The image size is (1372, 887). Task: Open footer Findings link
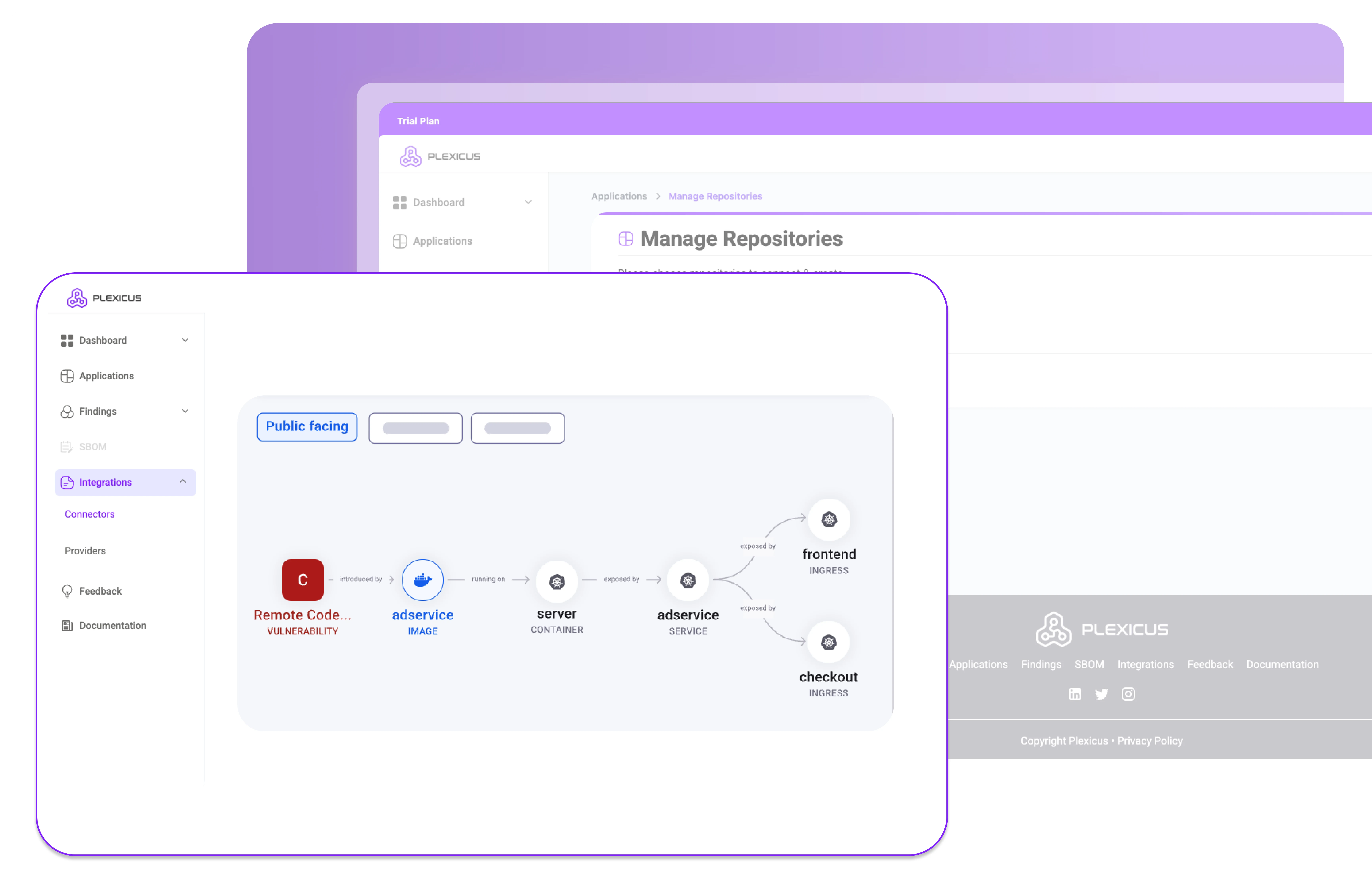click(x=1041, y=665)
